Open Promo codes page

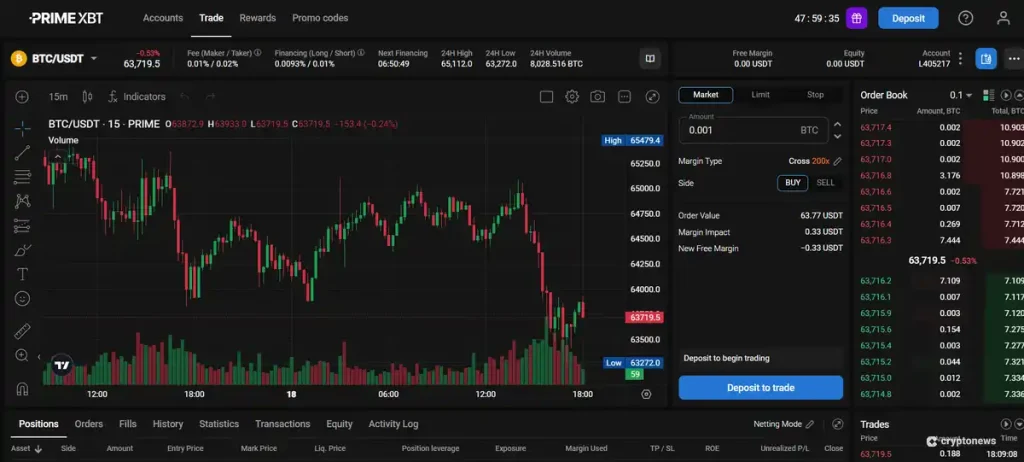click(320, 18)
